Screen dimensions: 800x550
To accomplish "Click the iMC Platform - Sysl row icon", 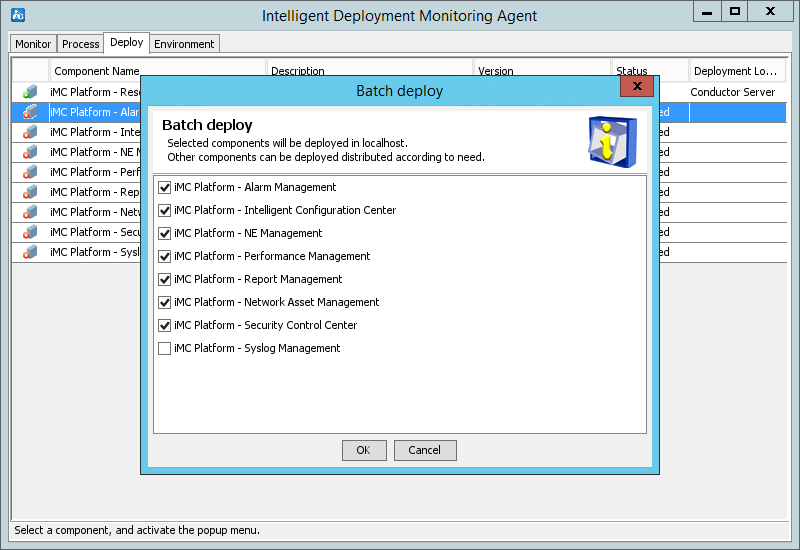I will 30,252.
